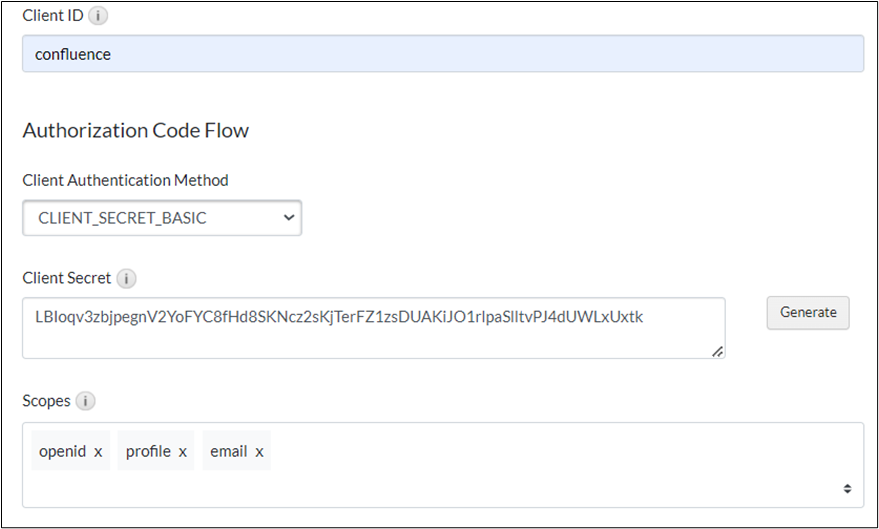Select the profile scope tag text
This screenshot has height=529, width=879.
(148, 452)
